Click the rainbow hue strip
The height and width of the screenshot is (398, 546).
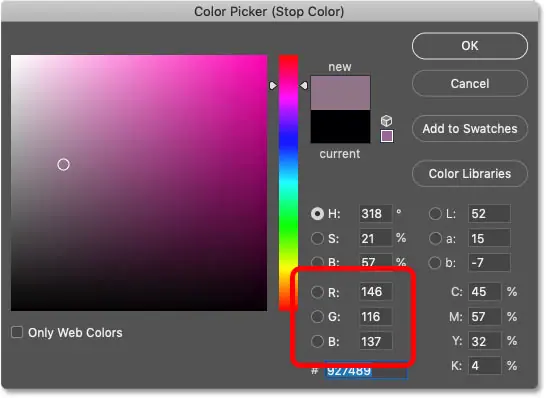click(288, 182)
